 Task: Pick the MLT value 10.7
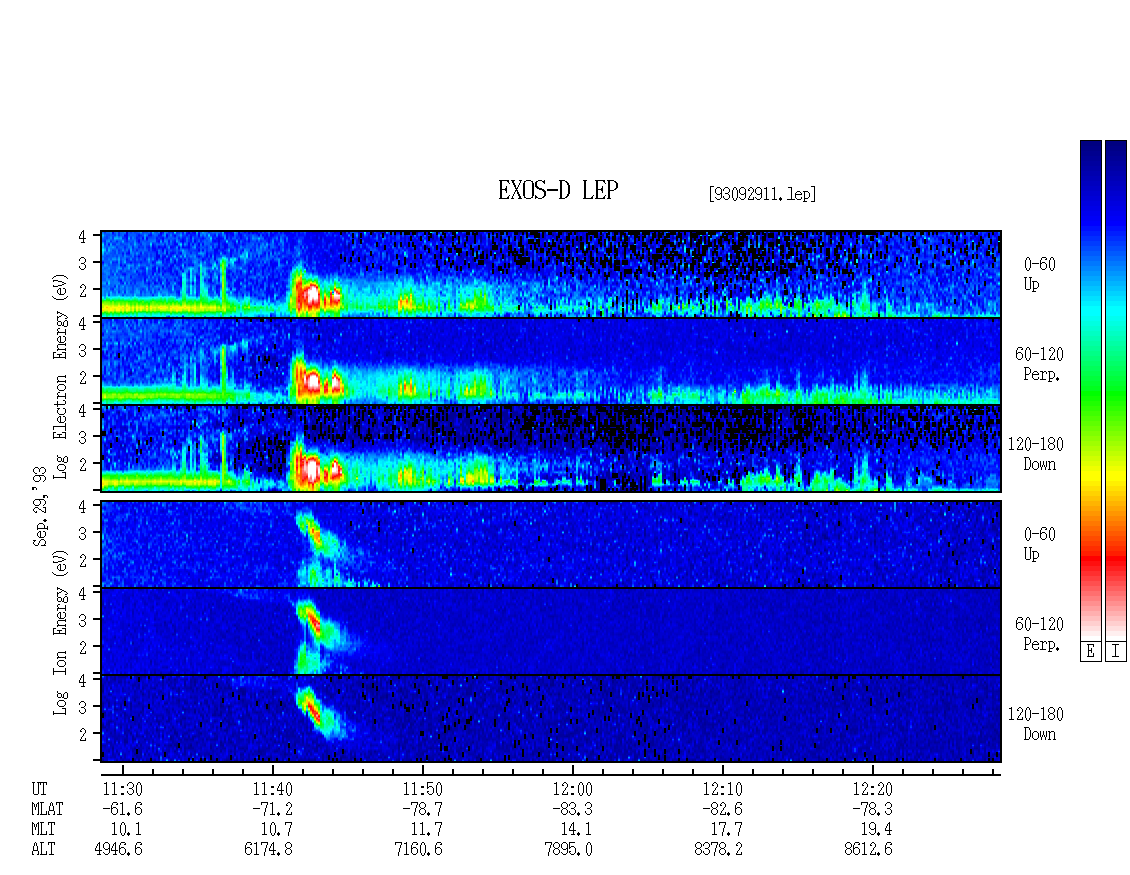(x=276, y=830)
